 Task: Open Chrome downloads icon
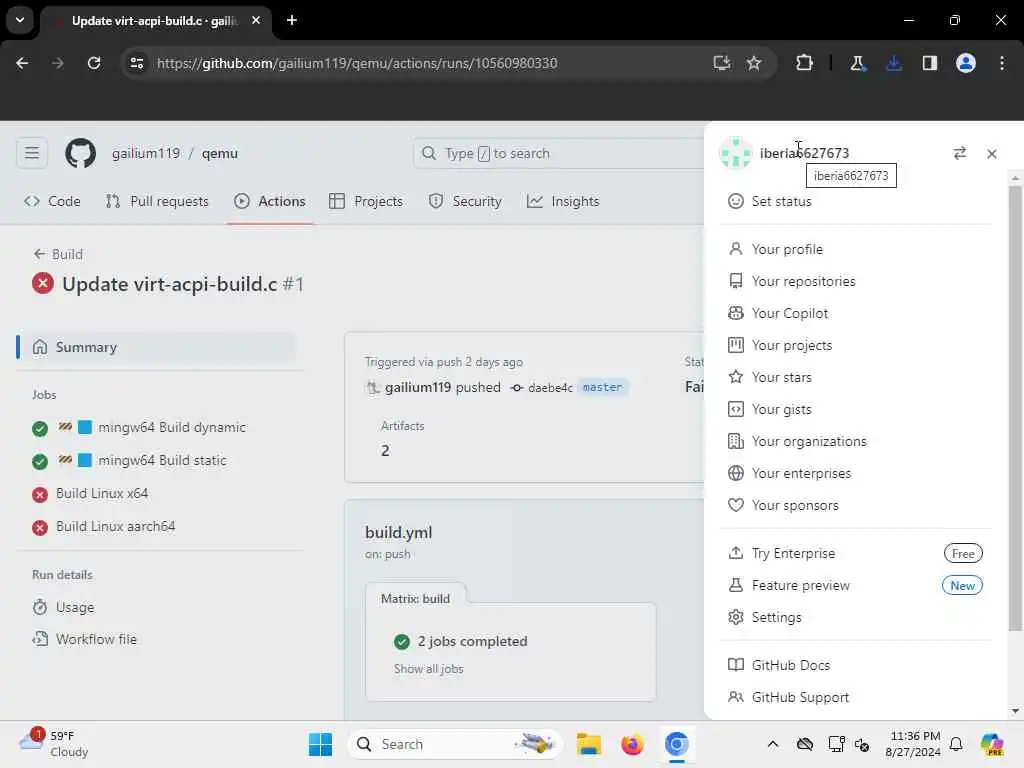[x=893, y=63]
